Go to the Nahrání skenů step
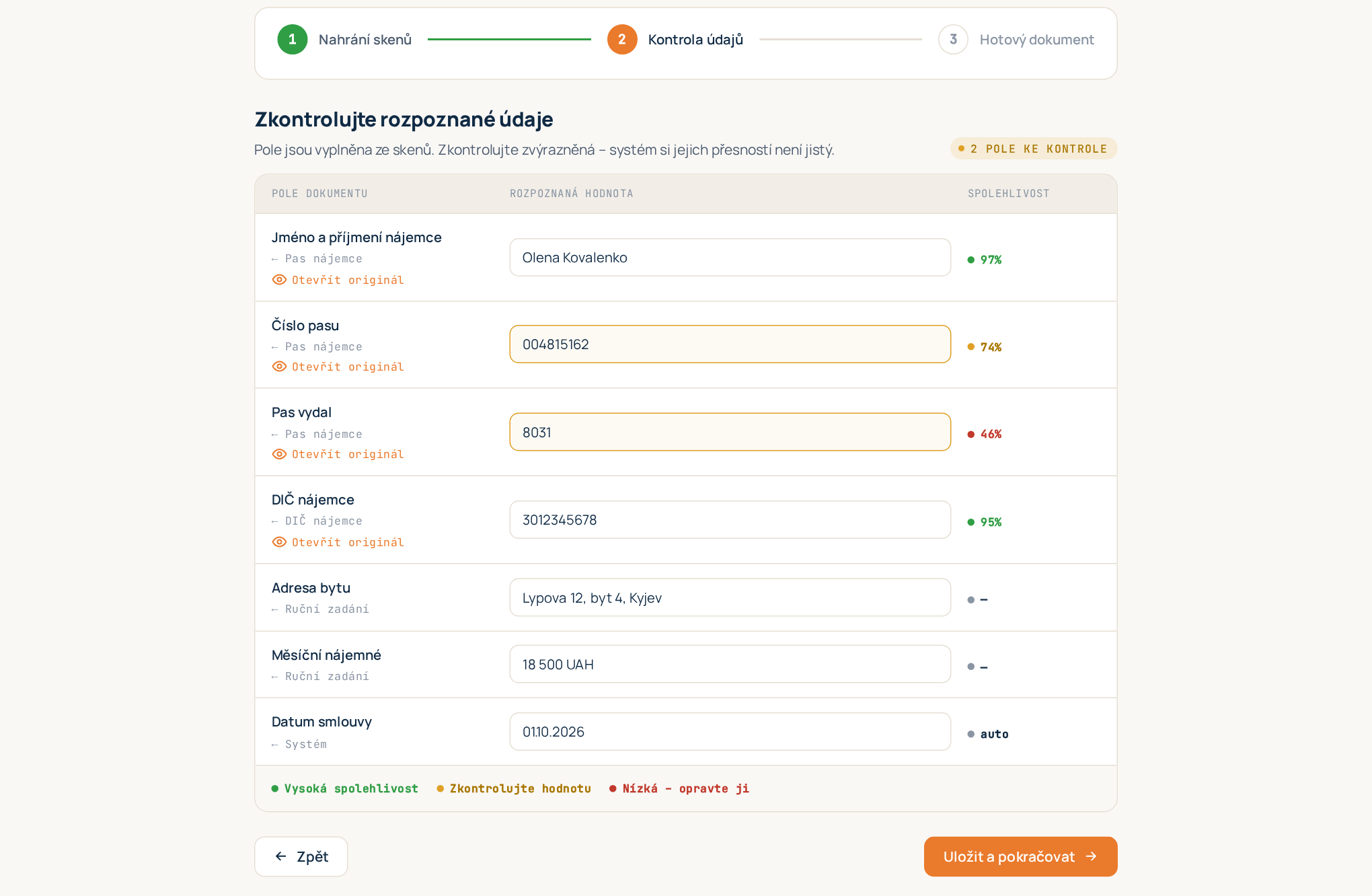1372x896 pixels. 344,40
